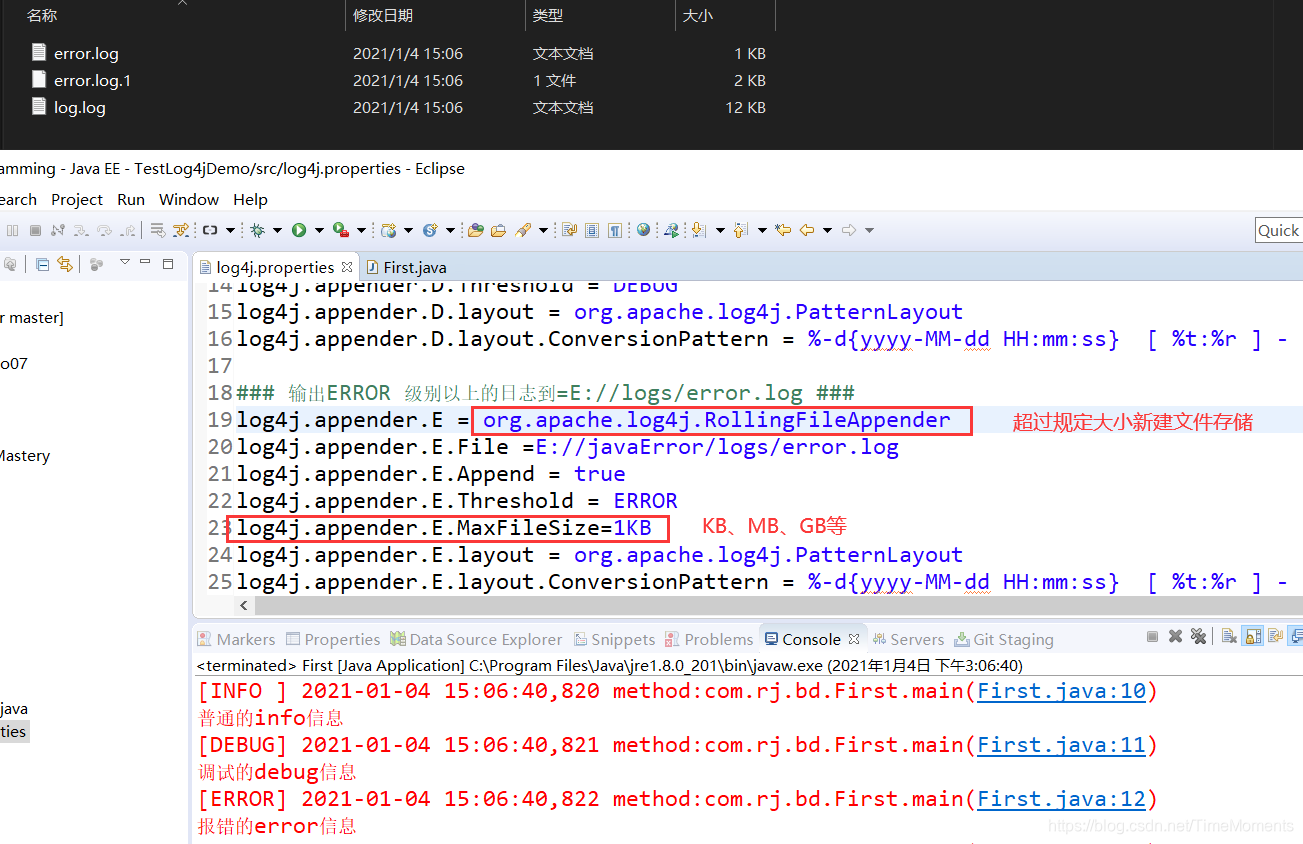This screenshot has height=844, width=1303.
Task: Start debugging with the bug icon
Action: coord(257,230)
